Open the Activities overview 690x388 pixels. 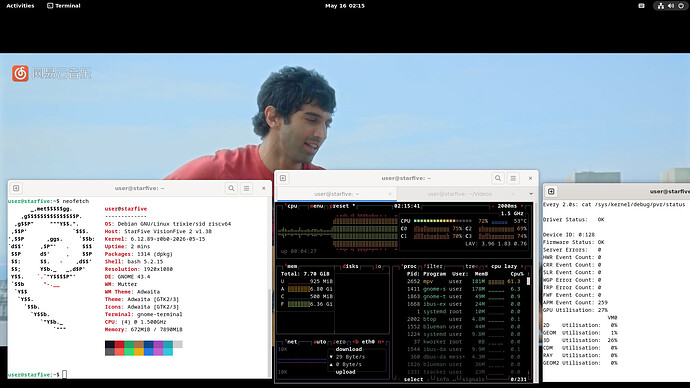pyautogui.click(x=20, y=6)
